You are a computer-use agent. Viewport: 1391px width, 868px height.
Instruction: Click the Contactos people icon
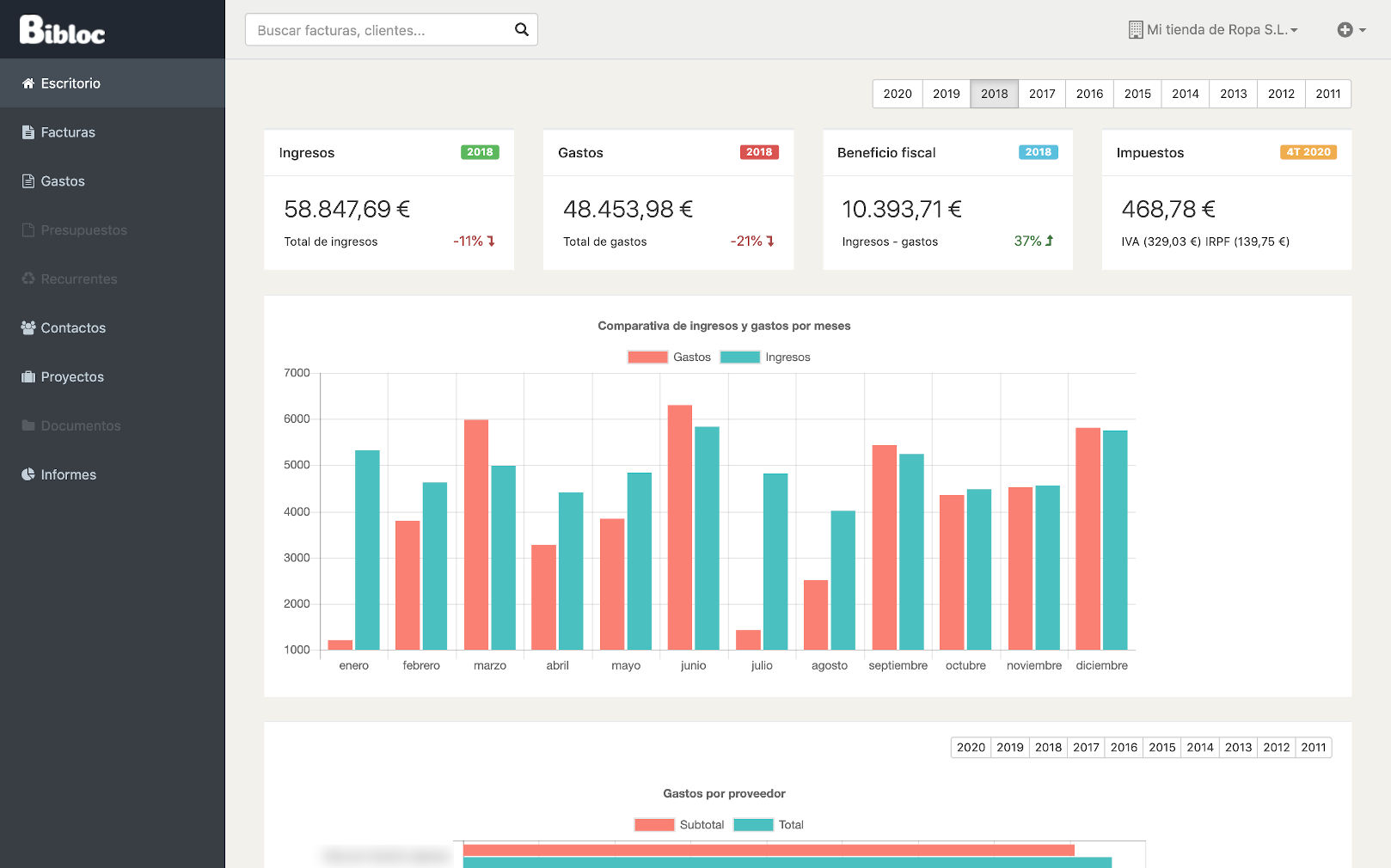(x=28, y=328)
